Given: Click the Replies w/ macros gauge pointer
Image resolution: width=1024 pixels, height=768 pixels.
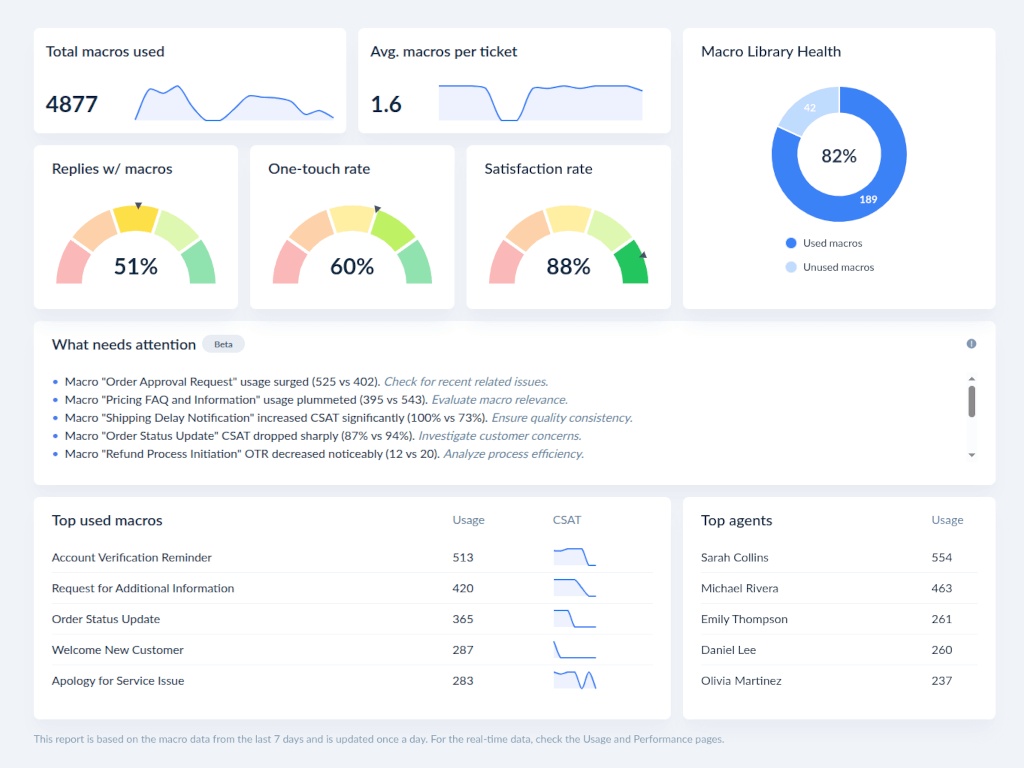Looking at the screenshot, I should 136,203.
